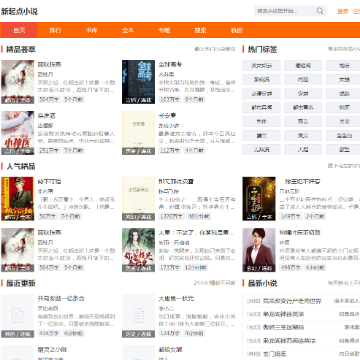Viewport: 360px width, 360px height.
Task: Open the placeholder cover for 大唐第一状元
Action: [138, 316]
